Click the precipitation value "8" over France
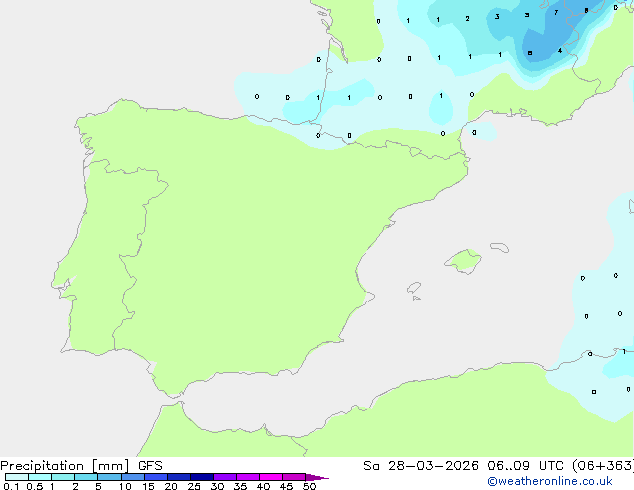Image resolution: width=634 pixels, height=490 pixels. (x=586, y=11)
